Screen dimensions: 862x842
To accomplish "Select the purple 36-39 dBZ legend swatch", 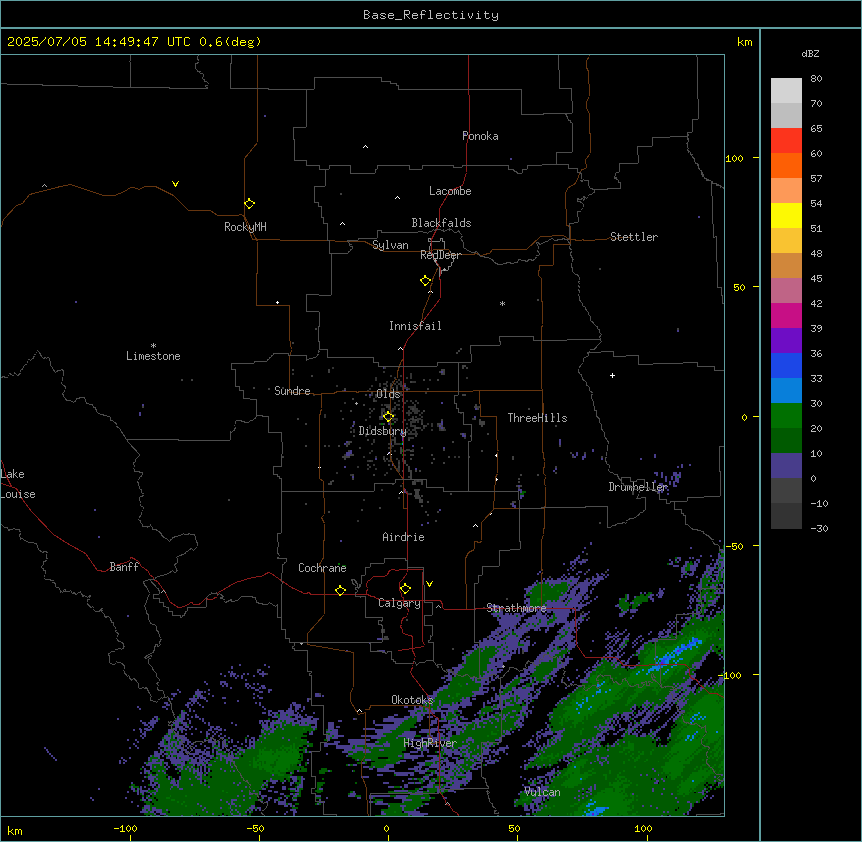I will [786, 341].
